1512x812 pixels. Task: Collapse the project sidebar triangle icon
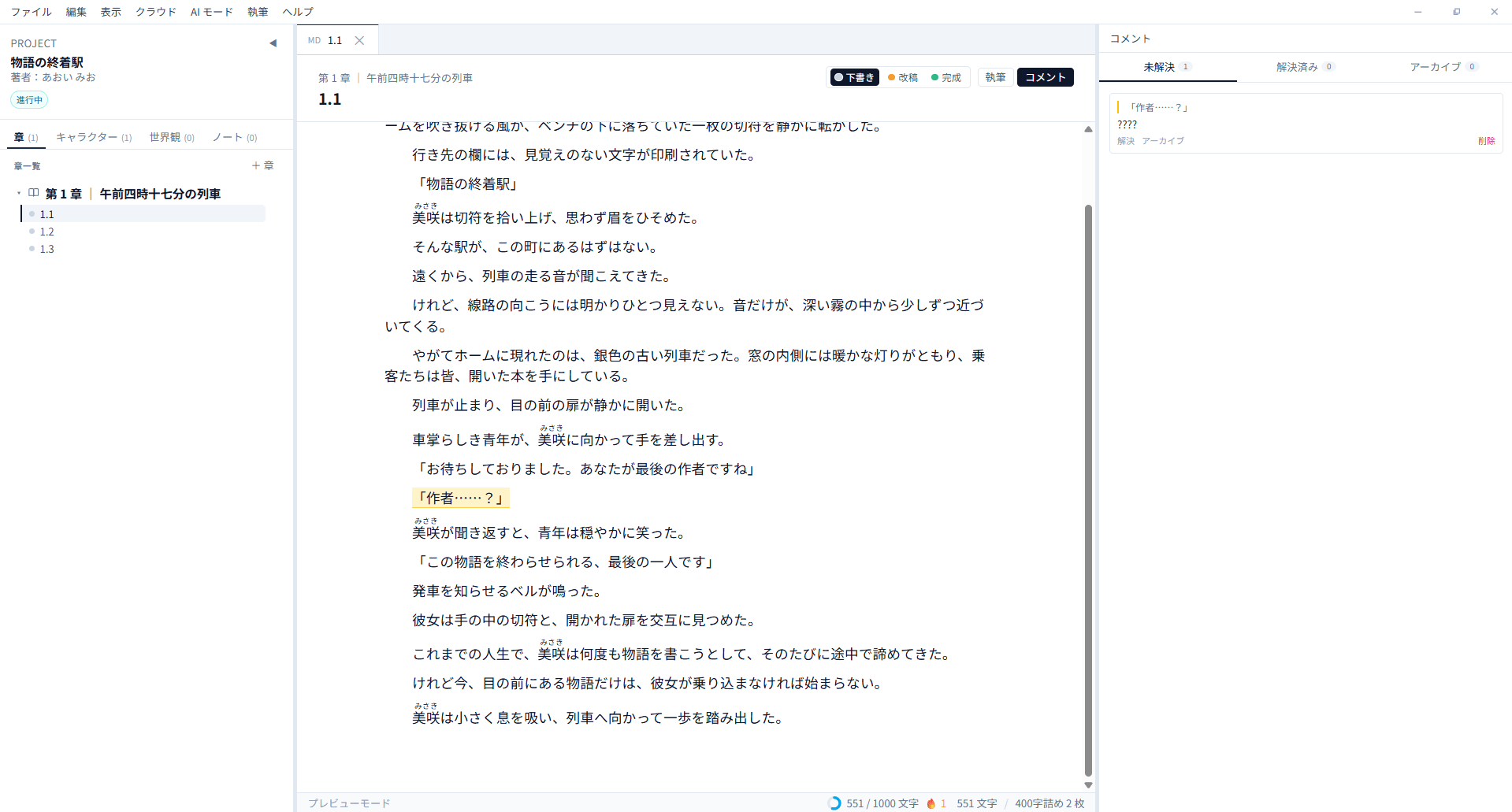click(273, 43)
